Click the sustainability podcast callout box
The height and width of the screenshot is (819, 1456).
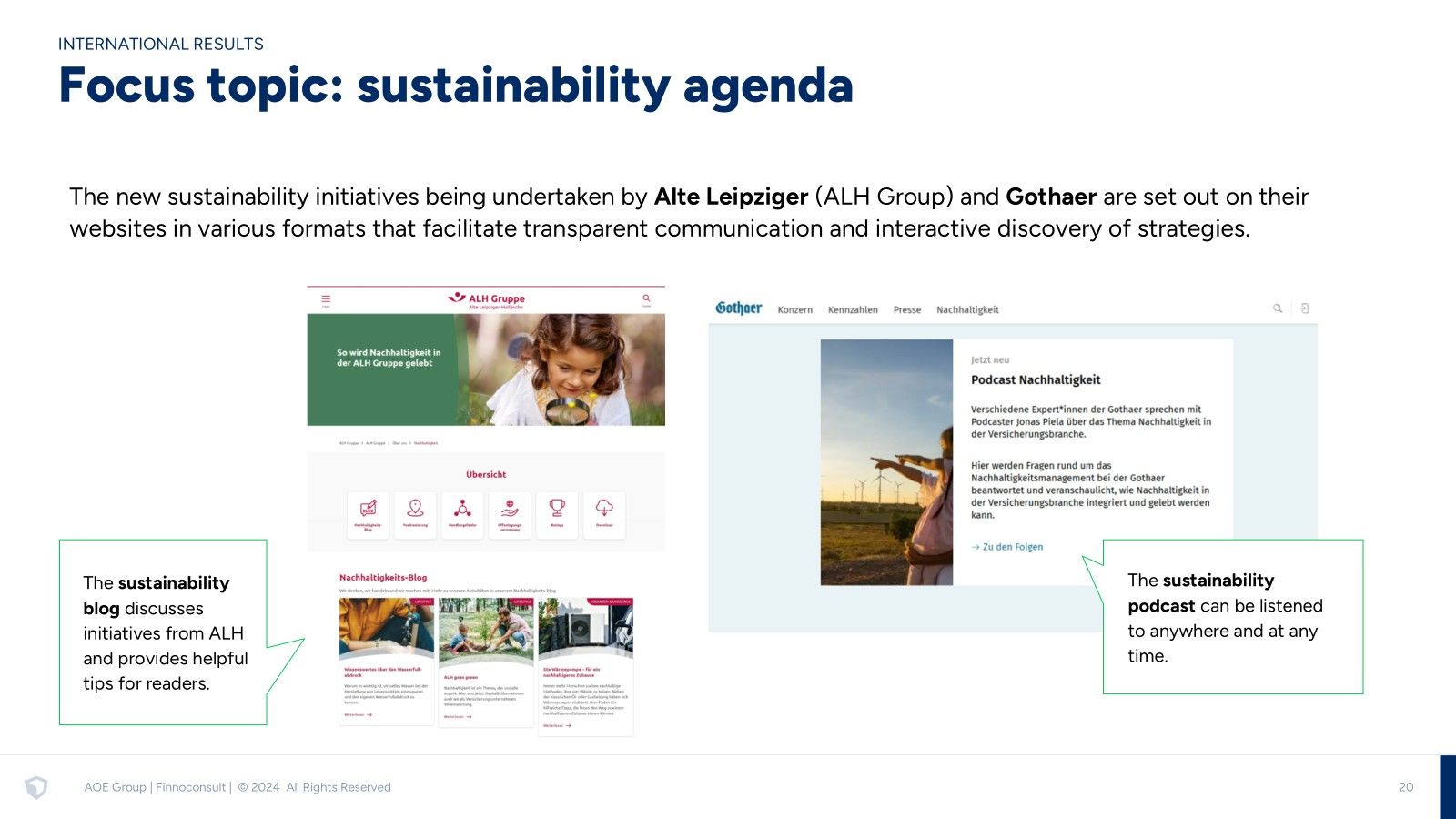point(1233,617)
